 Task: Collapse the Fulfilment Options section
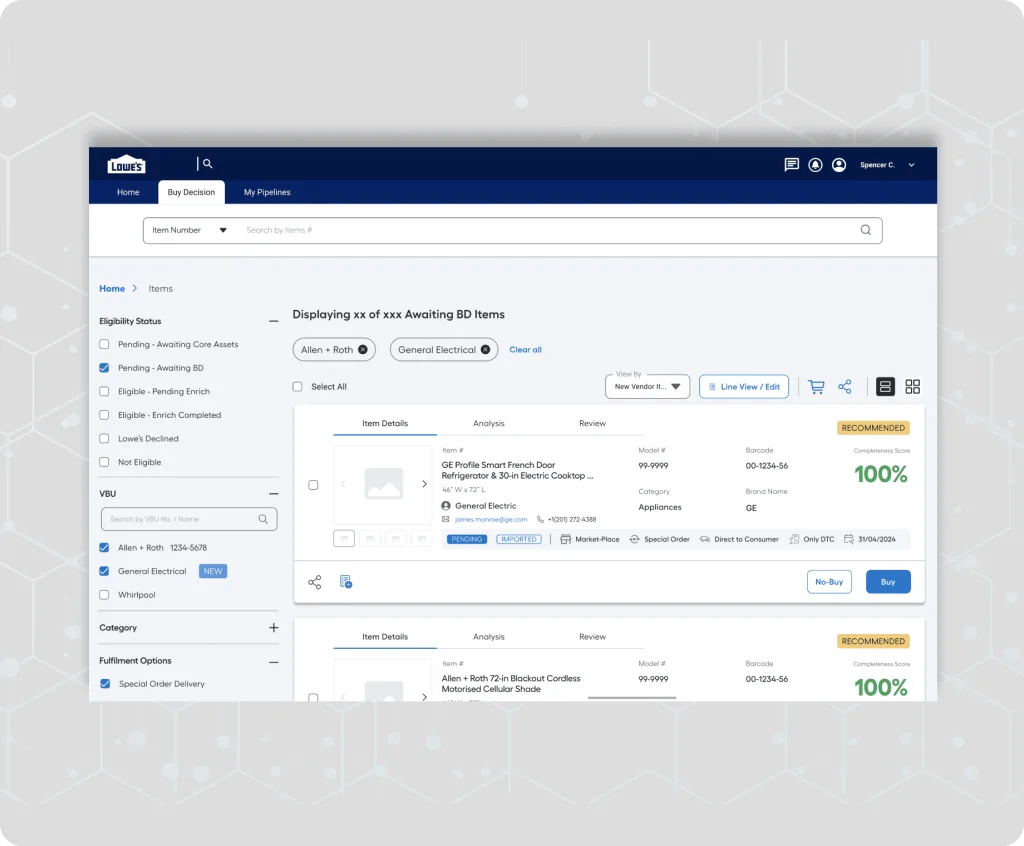coord(274,662)
